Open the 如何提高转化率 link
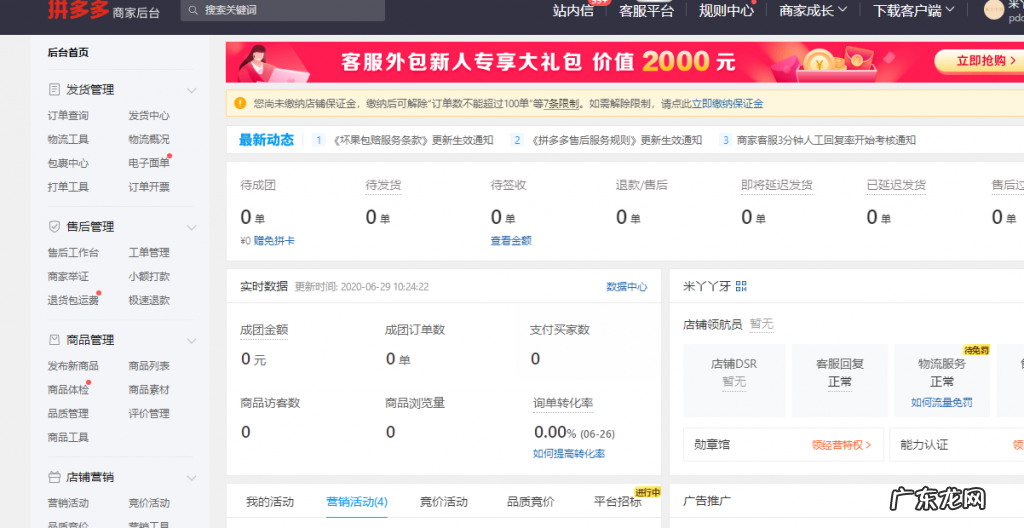 tap(569, 454)
